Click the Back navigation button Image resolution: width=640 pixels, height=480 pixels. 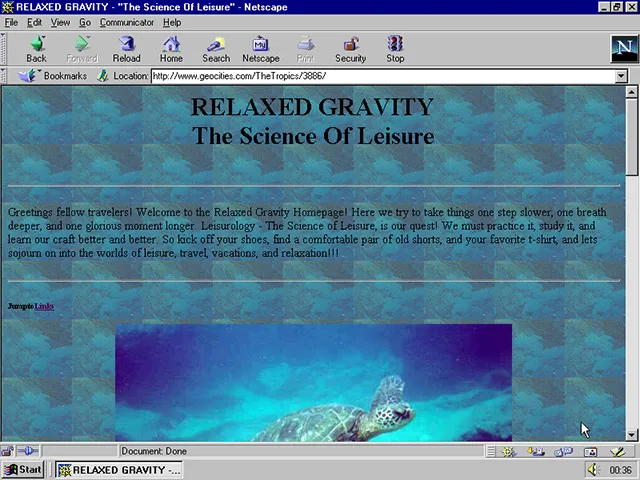click(x=36, y=48)
